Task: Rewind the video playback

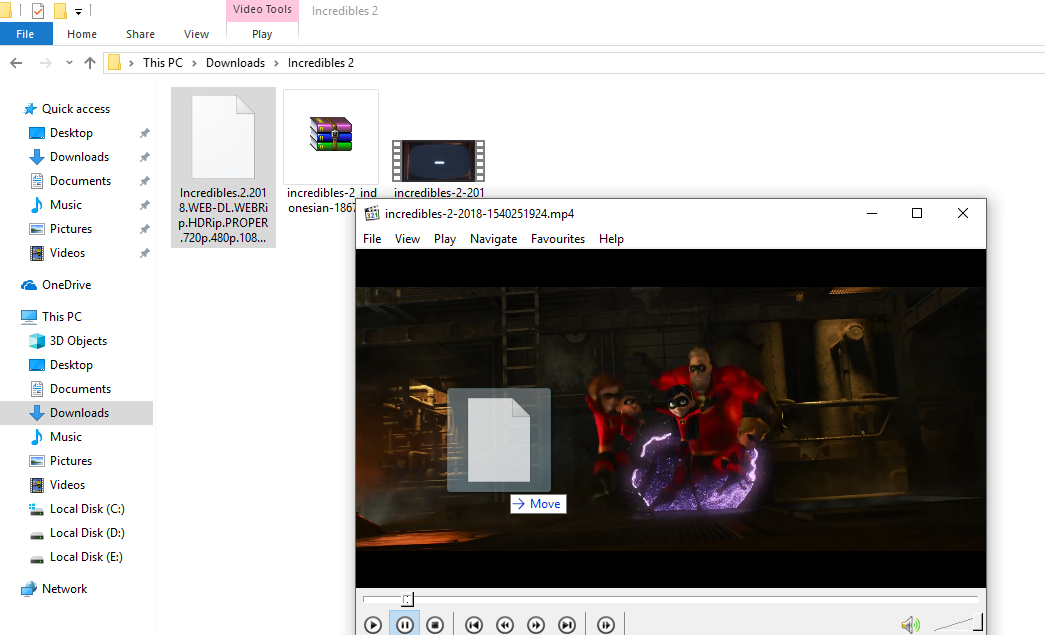Action: pos(505,624)
